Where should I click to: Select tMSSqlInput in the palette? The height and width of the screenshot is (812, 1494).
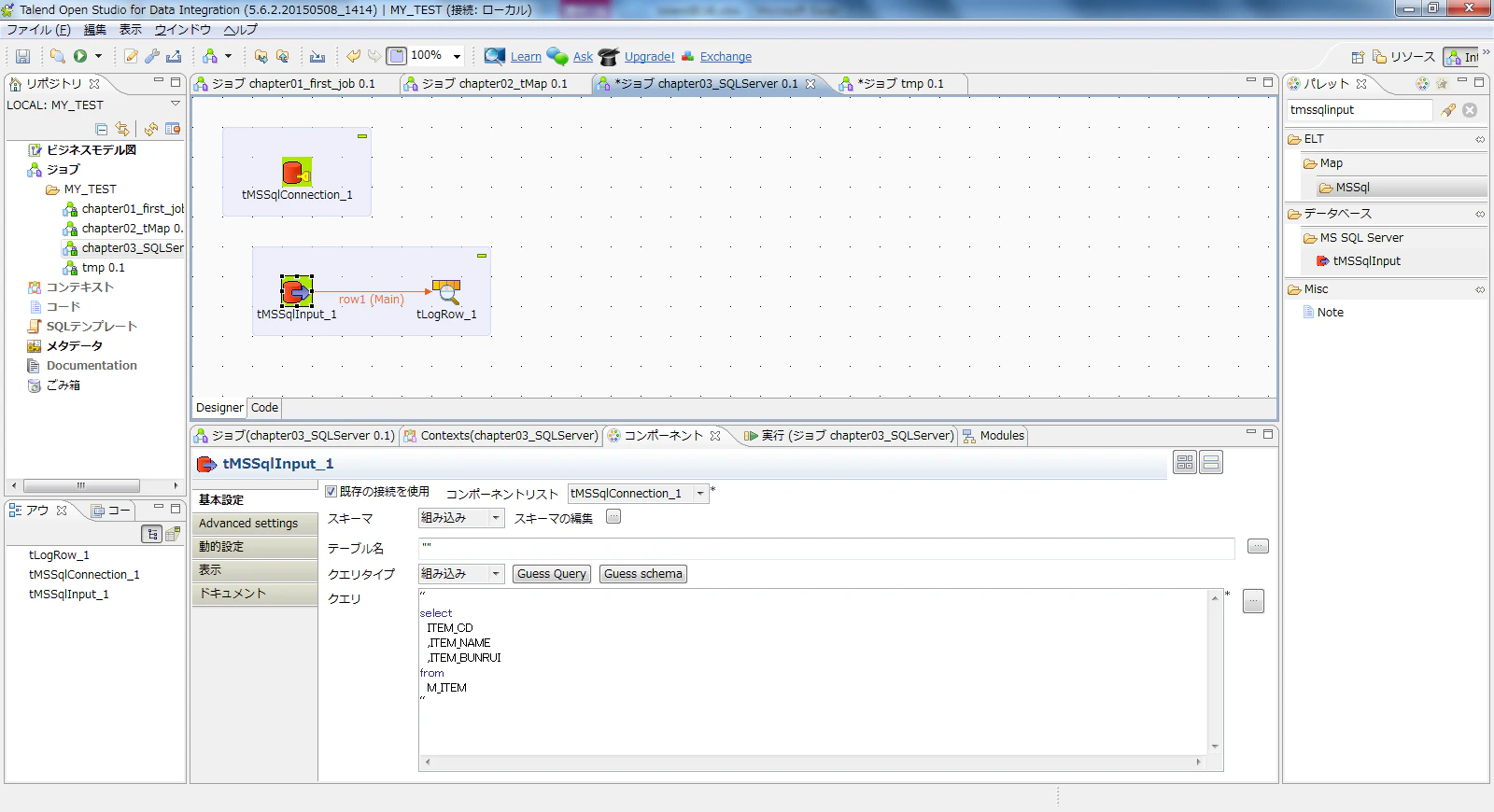pyautogui.click(x=1366, y=261)
